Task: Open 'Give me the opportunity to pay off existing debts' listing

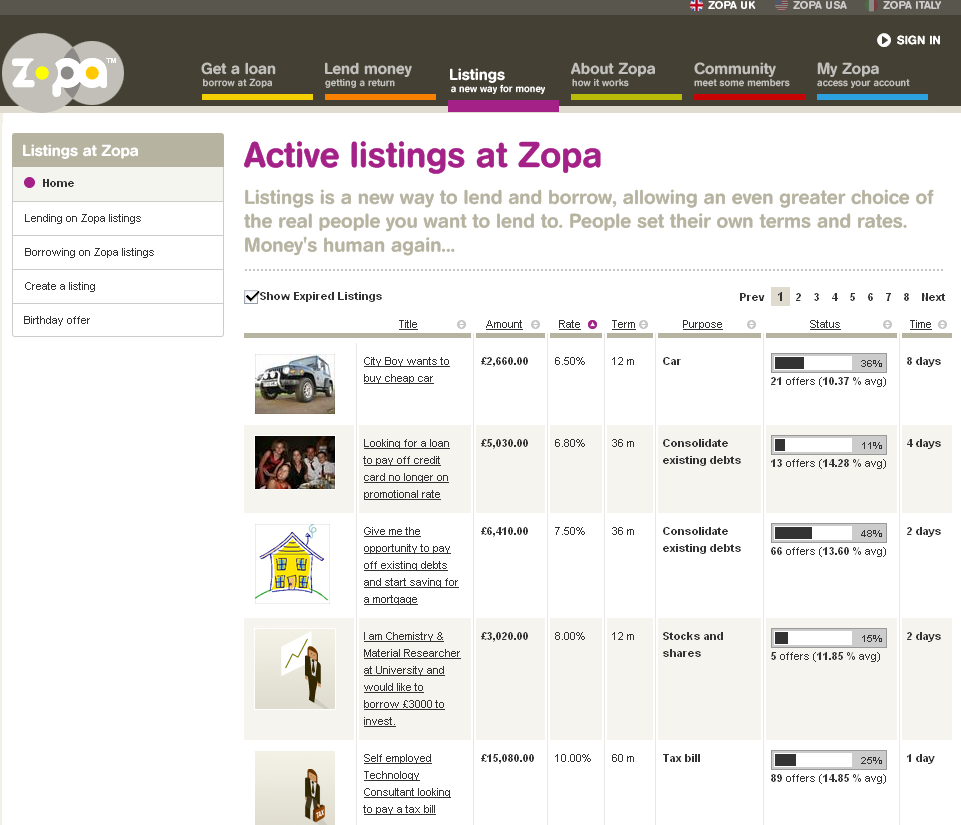Action: (x=411, y=565)
